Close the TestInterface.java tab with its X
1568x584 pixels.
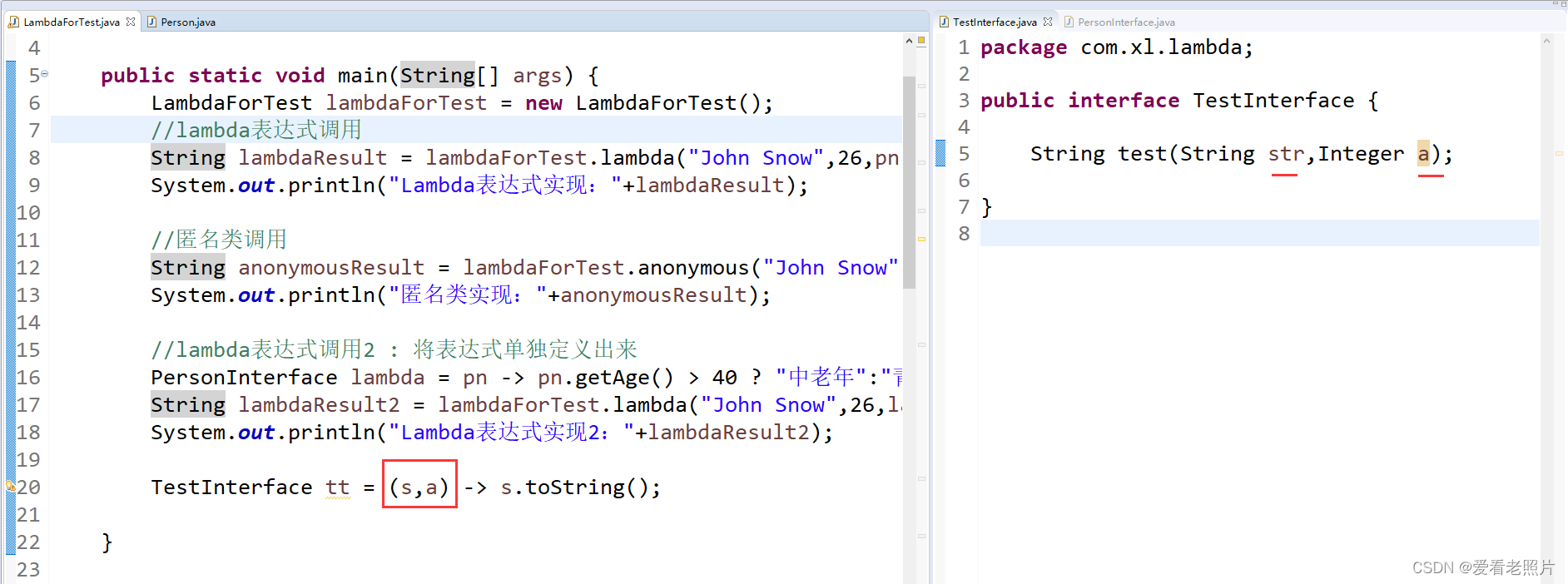[x=1048, y=22]
